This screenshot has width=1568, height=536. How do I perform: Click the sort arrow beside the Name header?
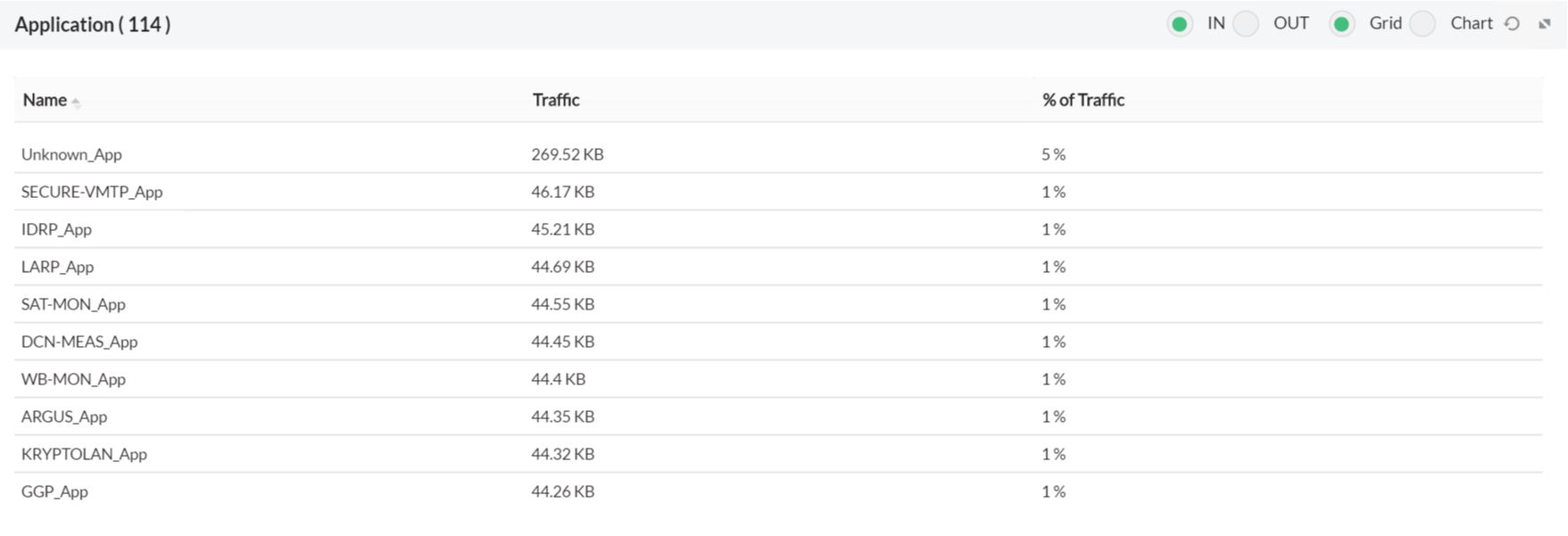point(76,102)
